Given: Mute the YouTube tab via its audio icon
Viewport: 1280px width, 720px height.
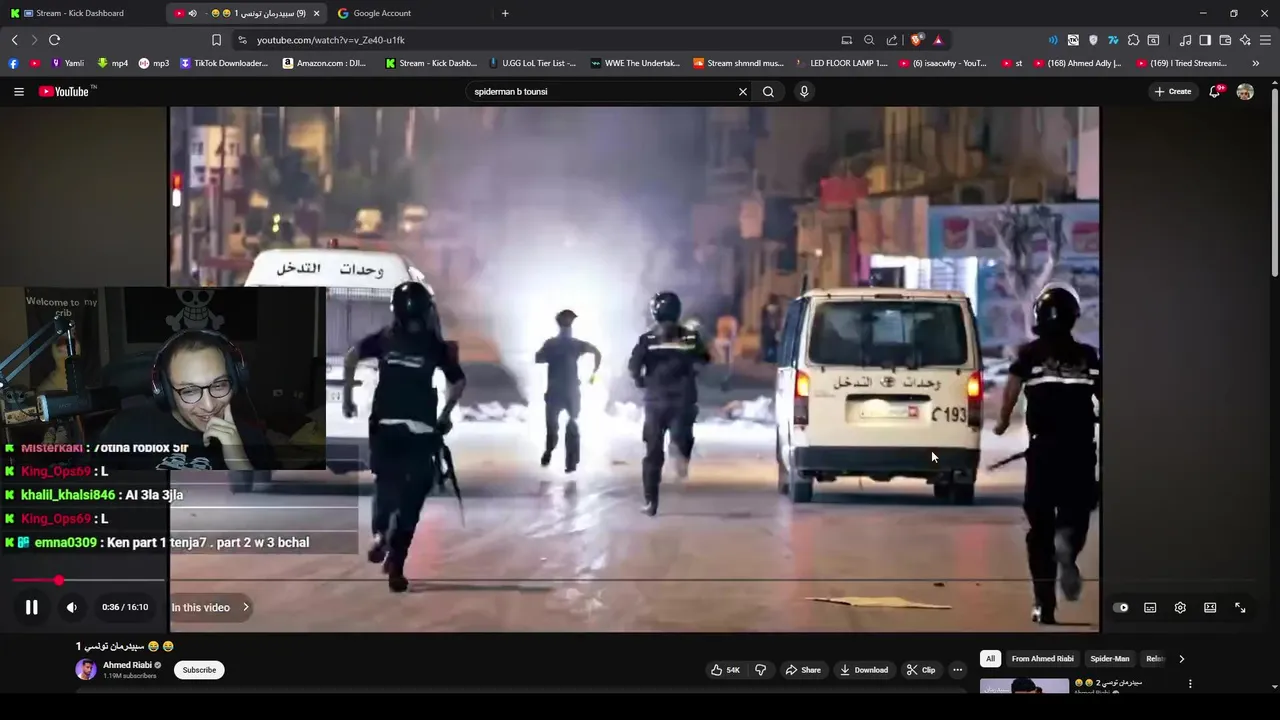Looking at the screenshot, I should click(192, 13).
